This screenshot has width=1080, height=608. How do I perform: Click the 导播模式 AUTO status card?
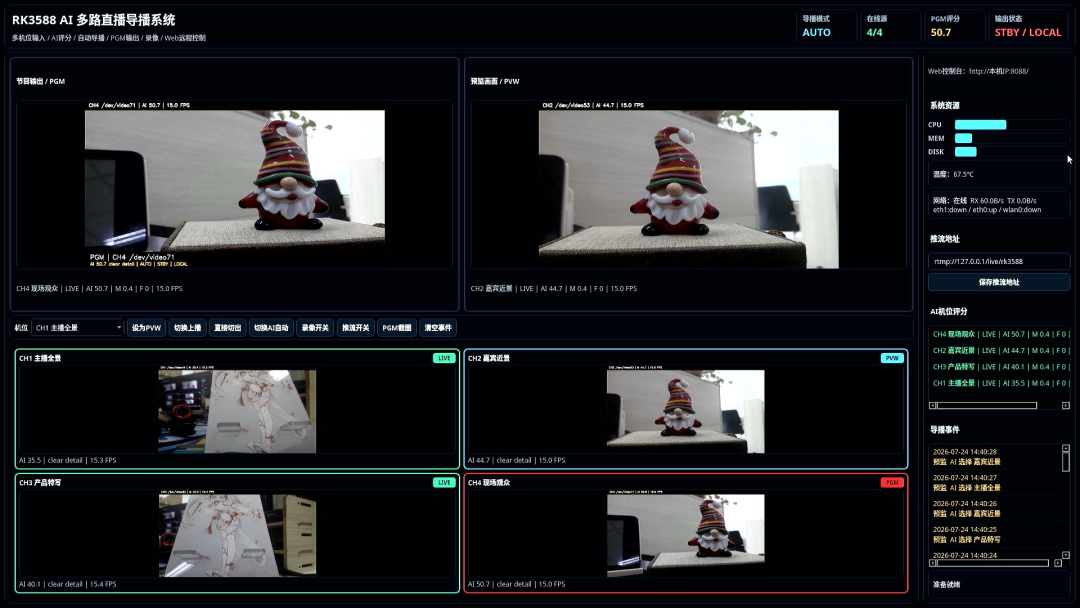tap(827, 26)
